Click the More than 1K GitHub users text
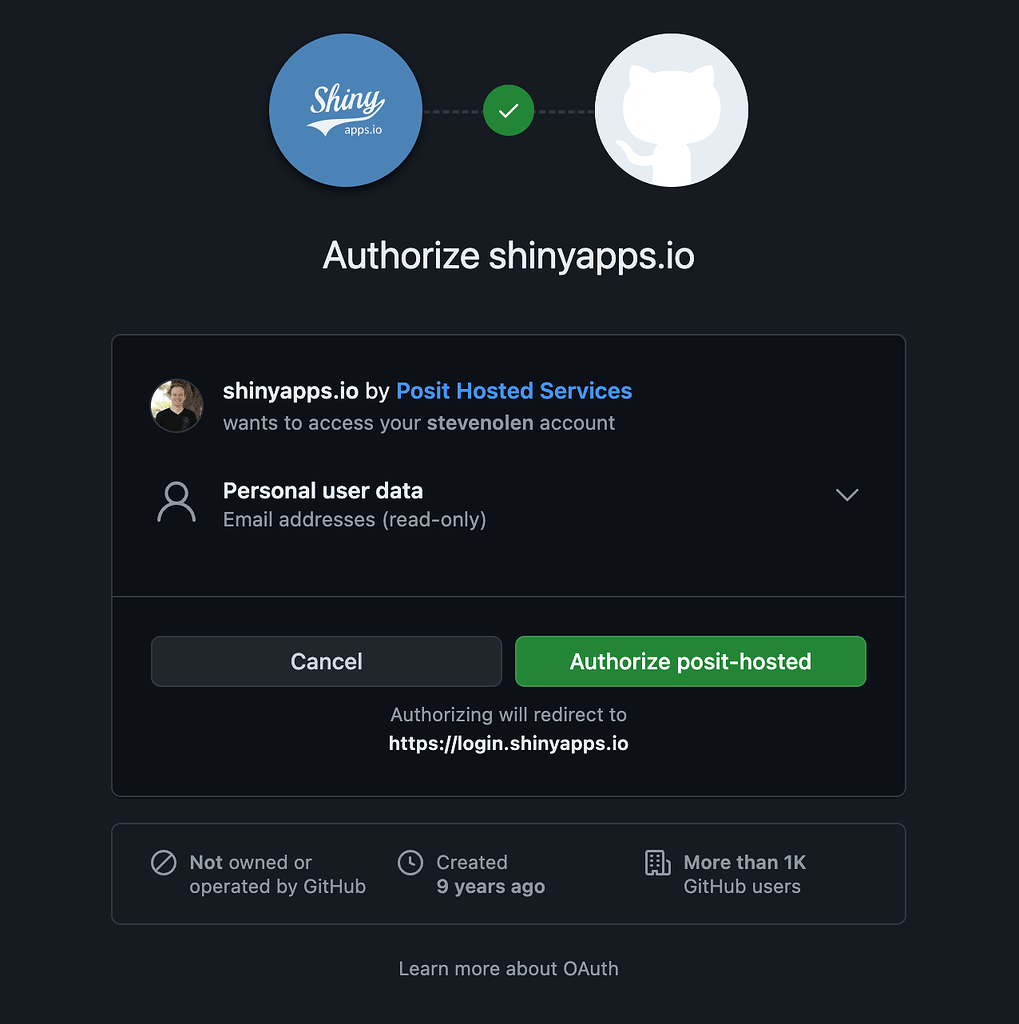The width and height of the screenshot is (1019, 1024). coord(745,874)
